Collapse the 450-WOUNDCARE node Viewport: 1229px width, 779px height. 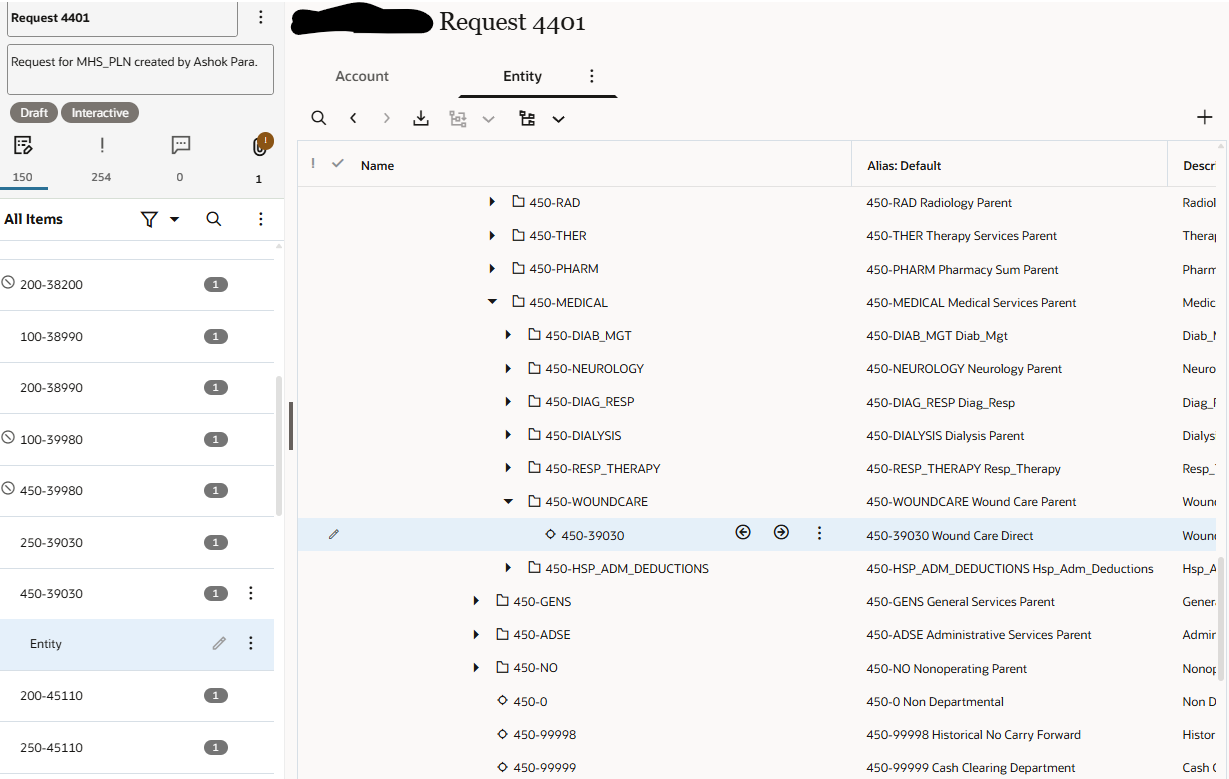[x=508, y=501]
